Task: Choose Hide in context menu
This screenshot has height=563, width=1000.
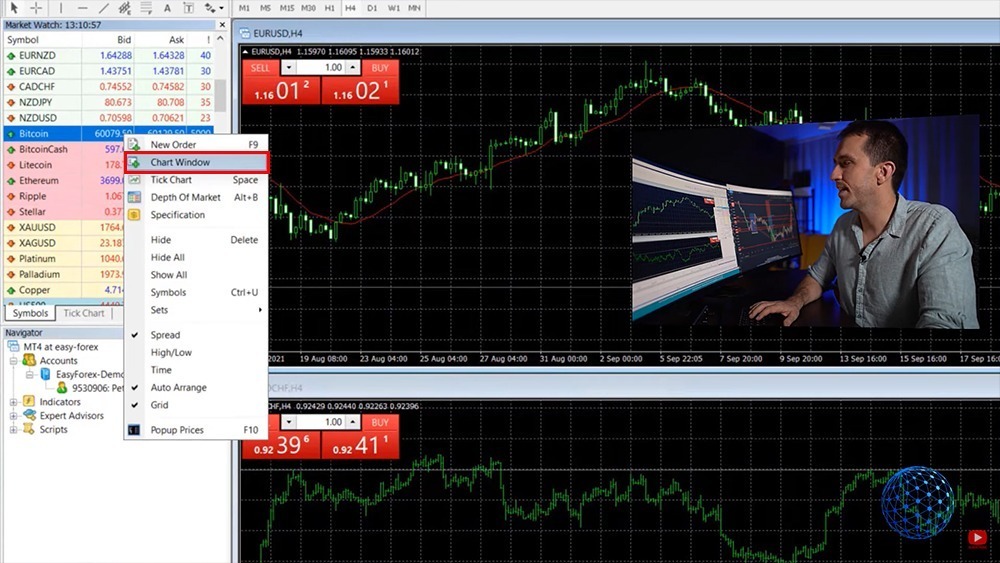Action: click(196, 240)
